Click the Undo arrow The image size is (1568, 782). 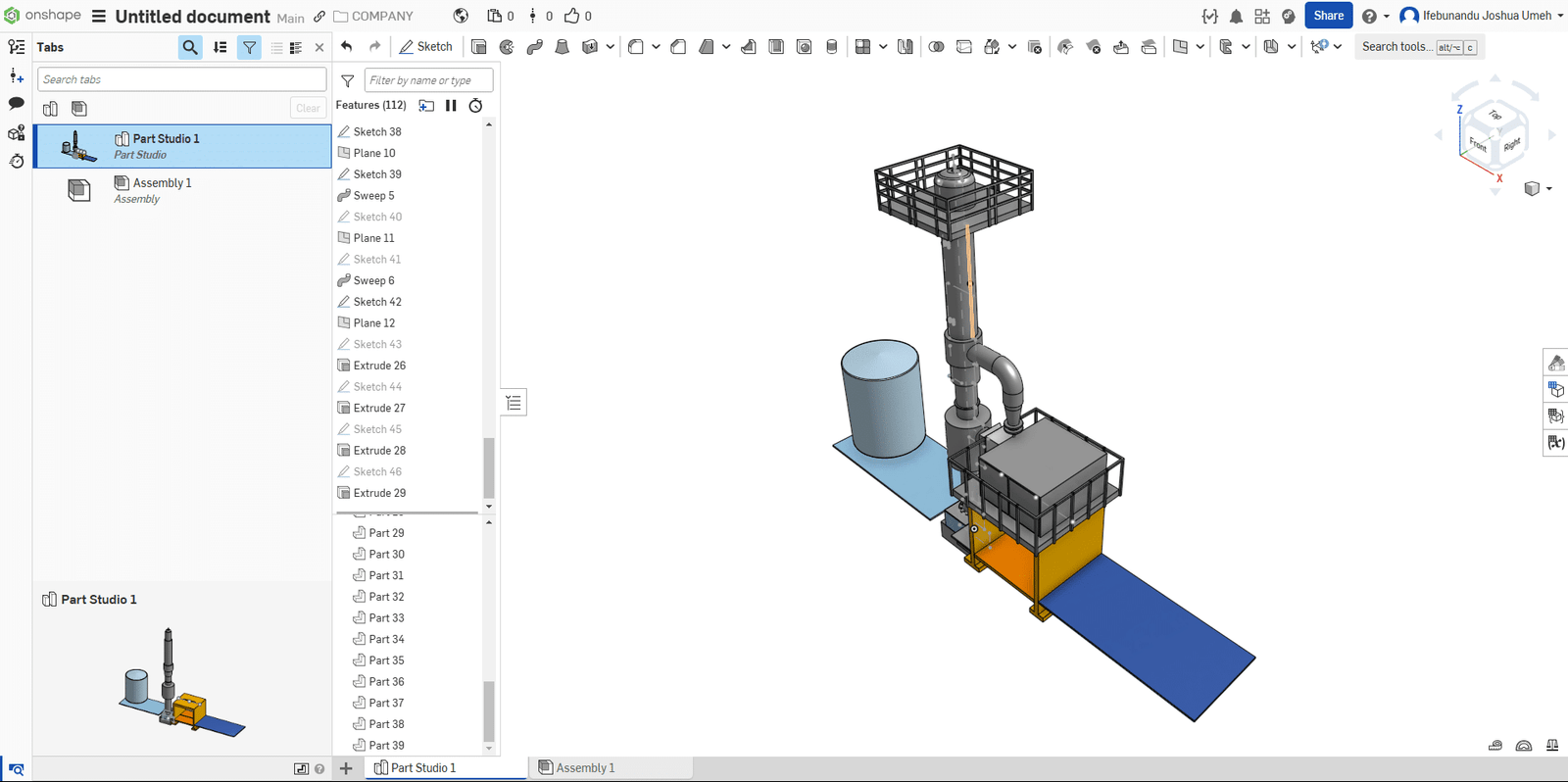[347, 46]
